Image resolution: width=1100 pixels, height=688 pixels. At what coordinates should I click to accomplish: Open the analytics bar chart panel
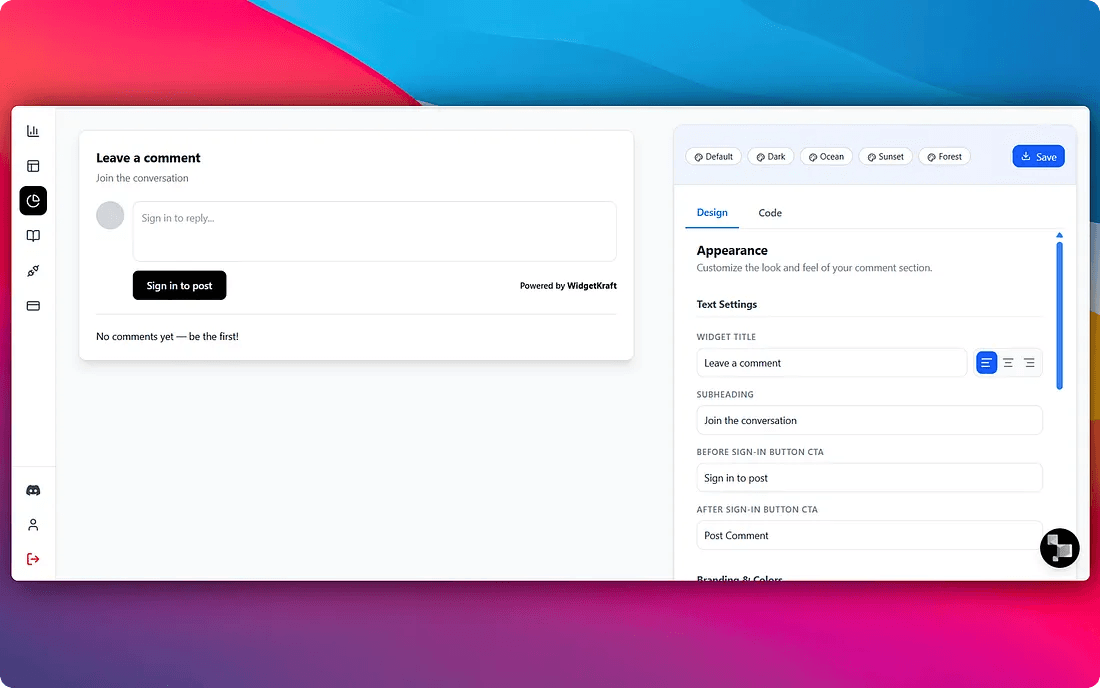pyautogui.click(x=33, y=130)
